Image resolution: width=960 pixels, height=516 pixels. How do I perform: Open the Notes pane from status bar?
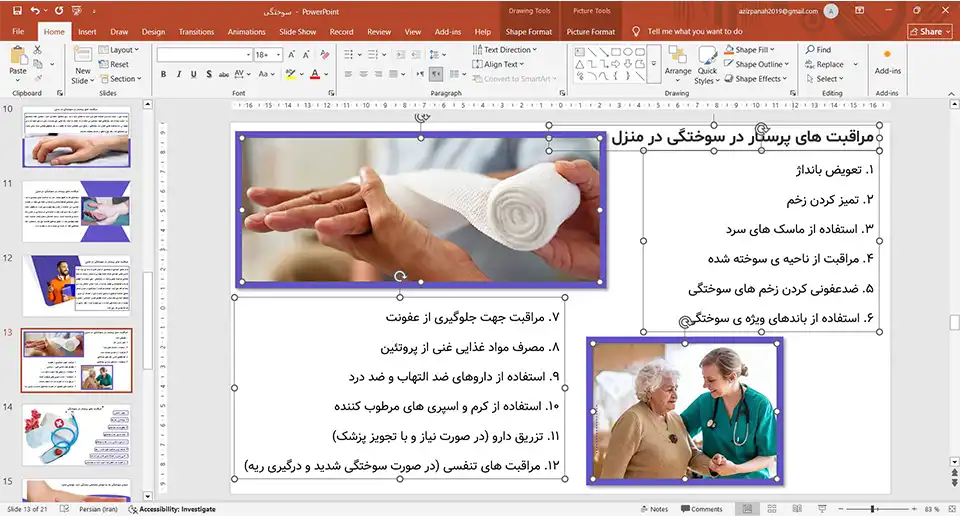(x=654, y=509)
